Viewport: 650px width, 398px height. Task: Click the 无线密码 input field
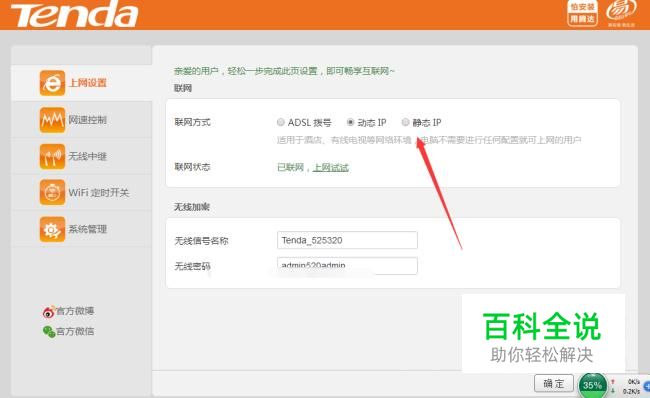[347, 266]
